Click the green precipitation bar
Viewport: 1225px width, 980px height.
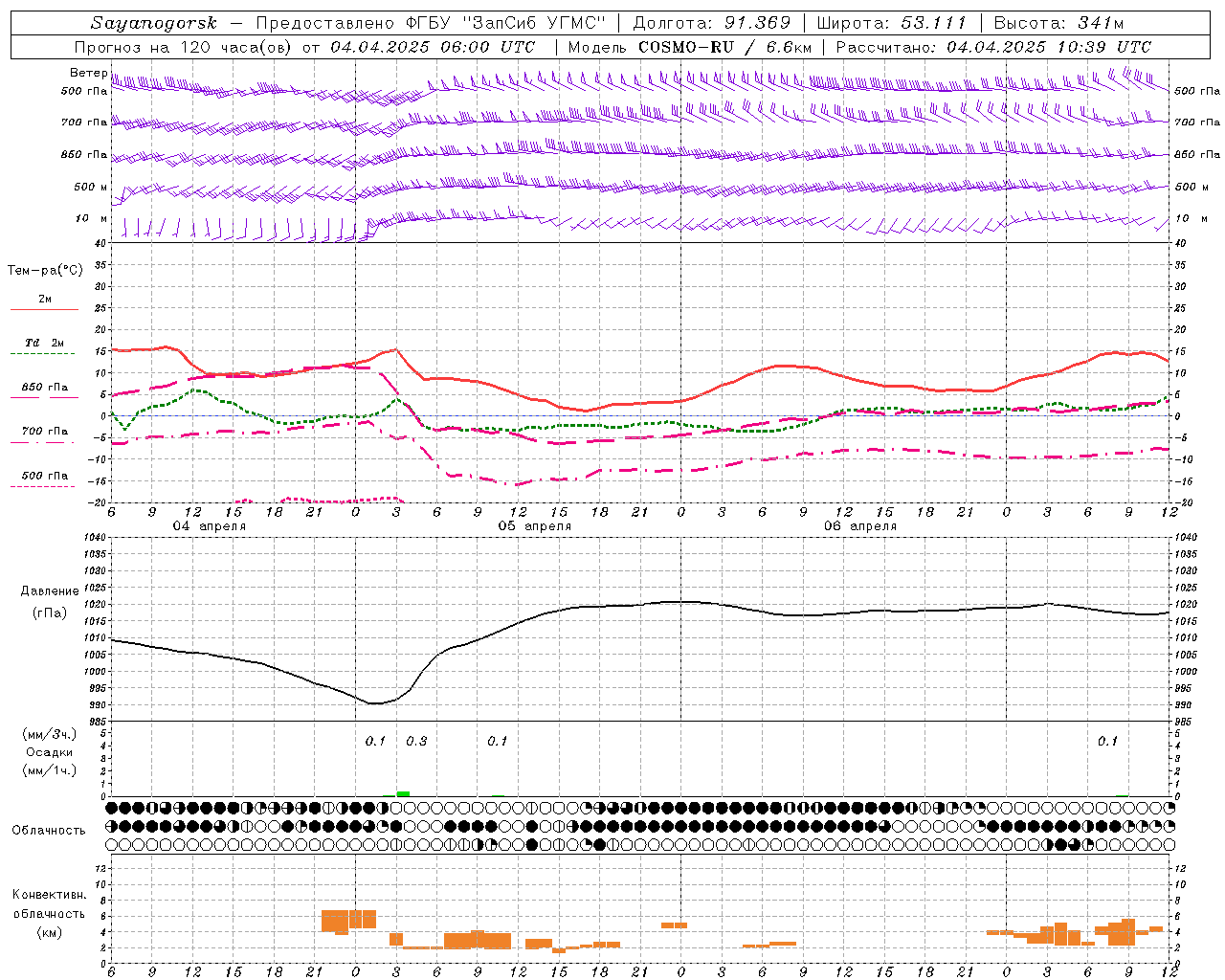pos(403,793)
